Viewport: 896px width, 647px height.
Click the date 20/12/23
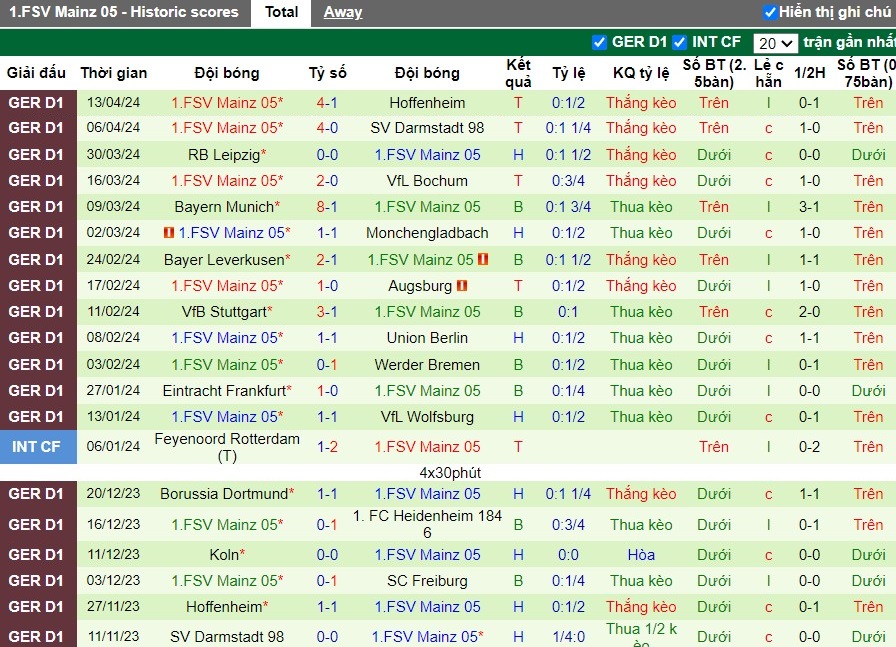click(113, 494)
